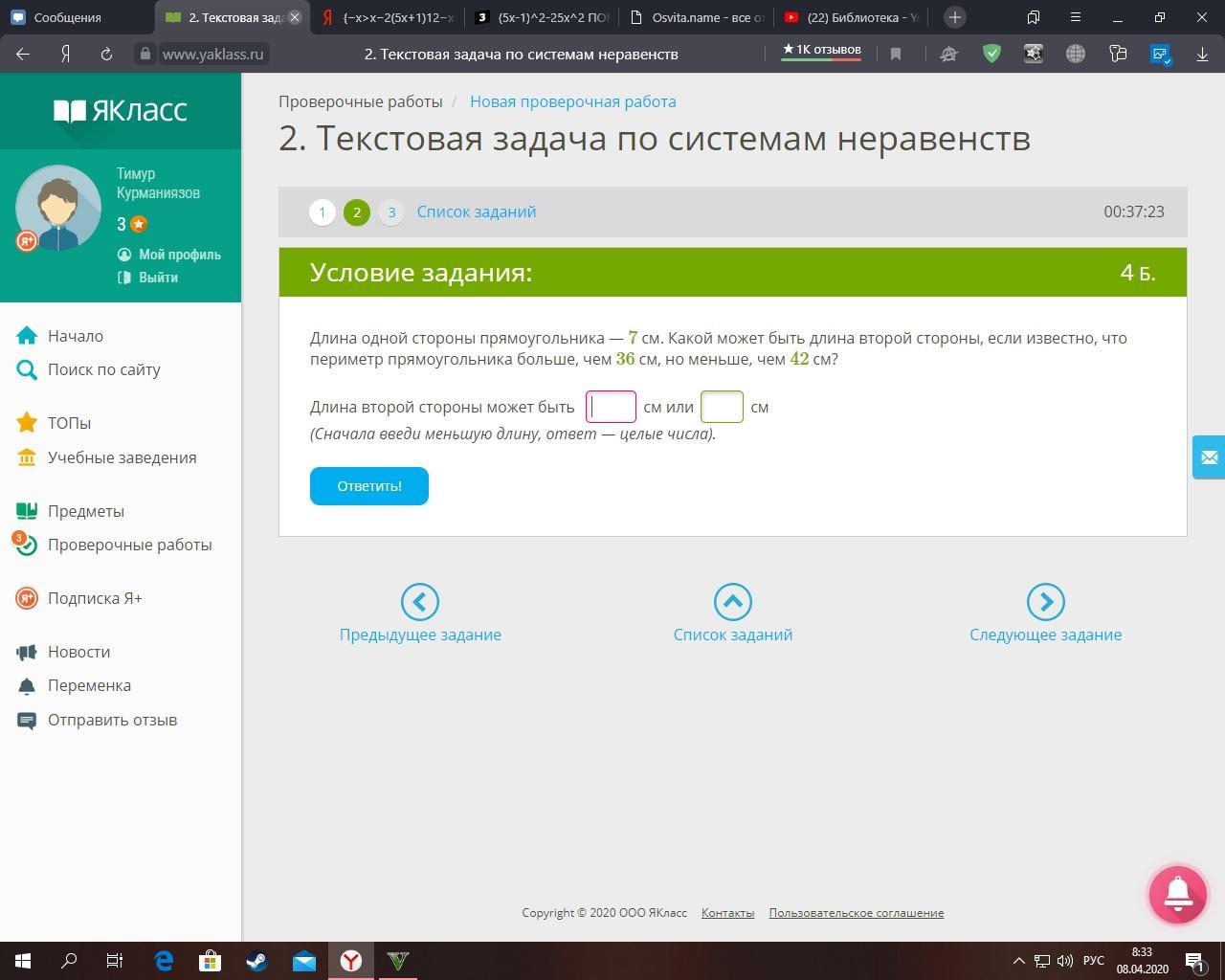Open Microsoft Edge from the taskbar
Image resolution: width=1225 pixels, height=980 pixels.
tap(164, 961)
